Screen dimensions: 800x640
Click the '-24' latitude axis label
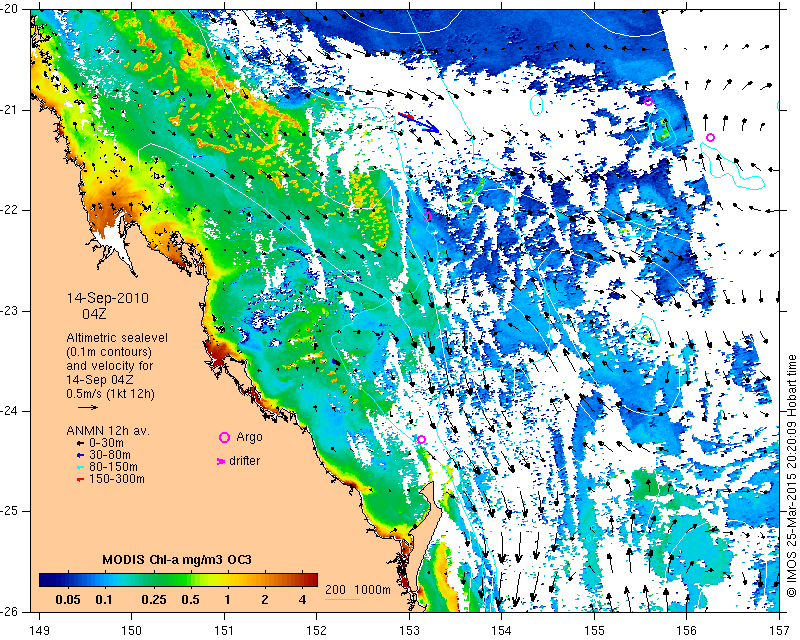pyautogui.click(x=9, y=411)
